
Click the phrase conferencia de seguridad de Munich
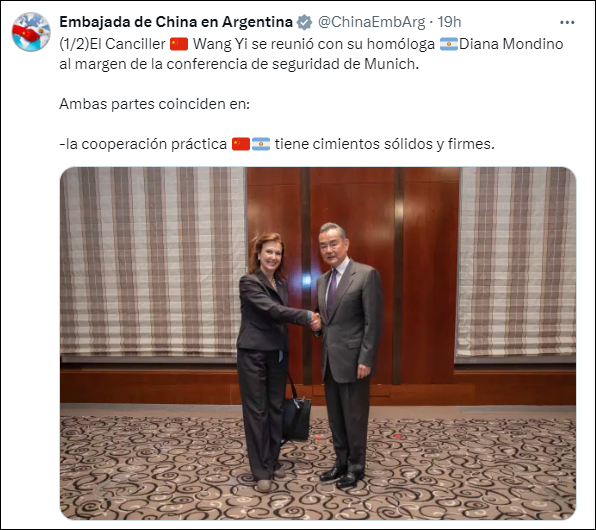[x=292, y=64]
